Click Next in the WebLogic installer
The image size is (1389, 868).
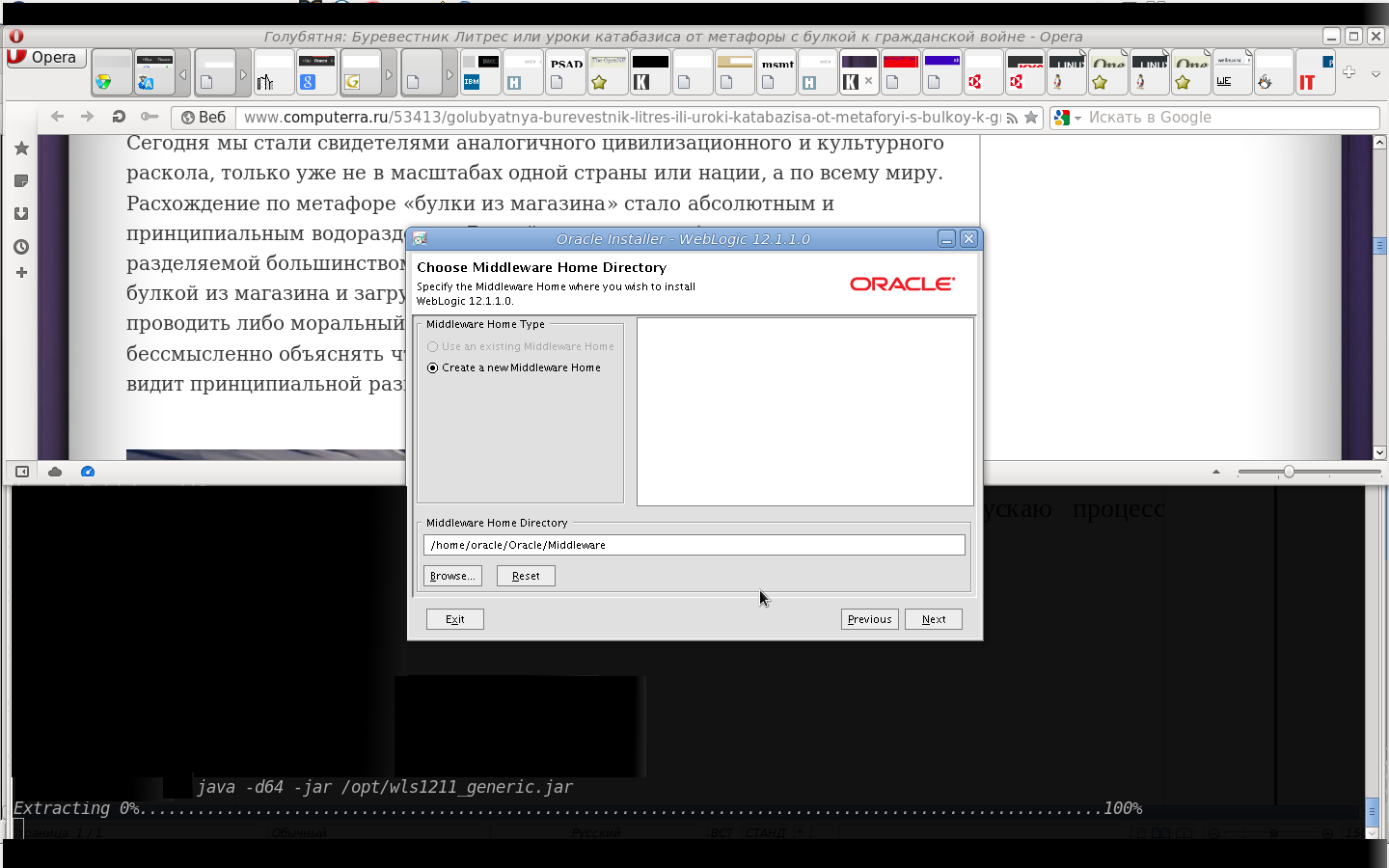coord(934,619)
